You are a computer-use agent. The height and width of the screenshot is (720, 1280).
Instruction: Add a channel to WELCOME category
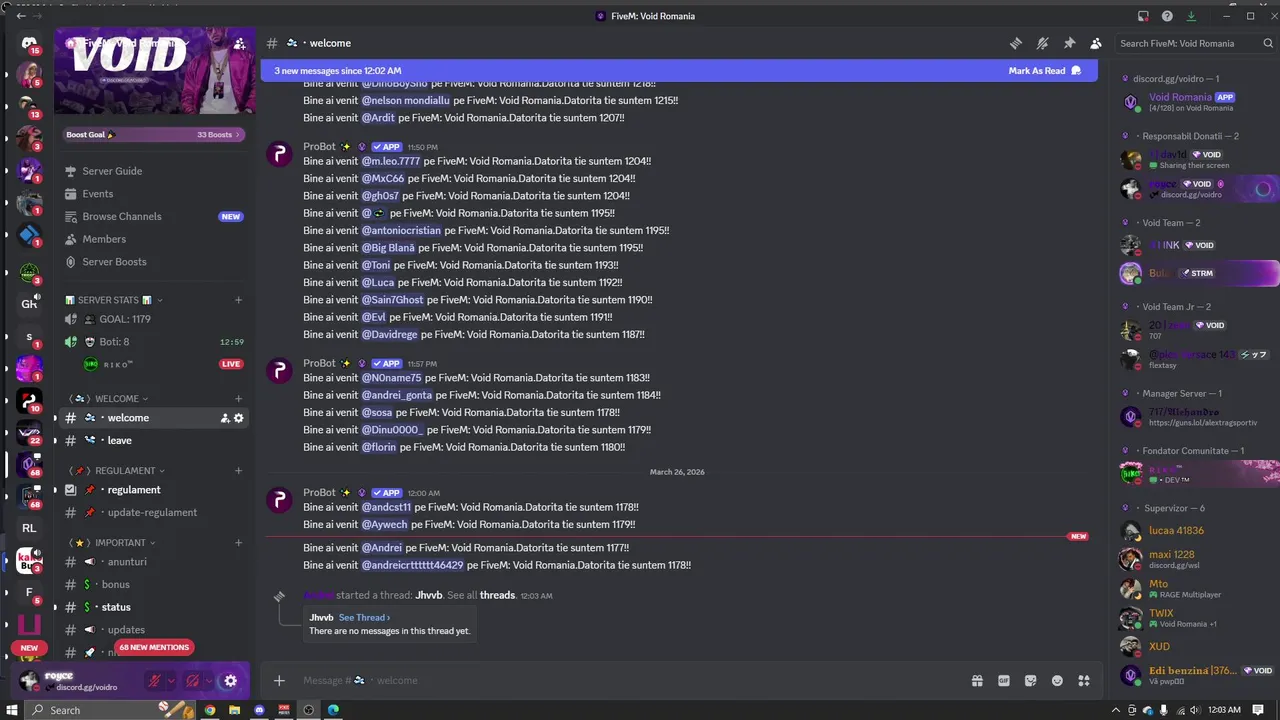[238, 398]
